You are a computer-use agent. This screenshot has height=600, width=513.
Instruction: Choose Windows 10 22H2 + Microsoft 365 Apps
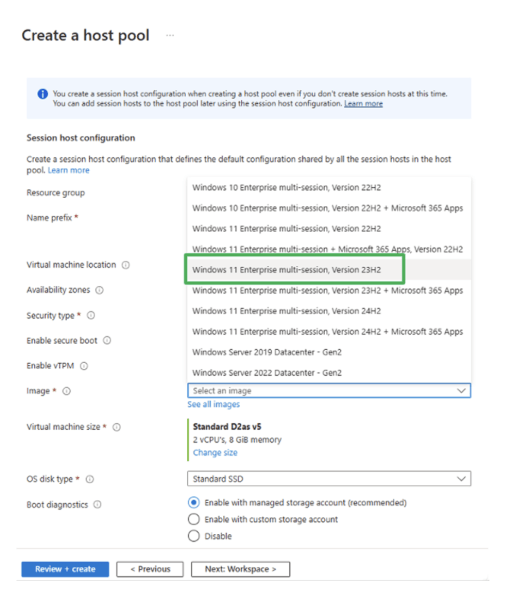click(x=329, y=208)
